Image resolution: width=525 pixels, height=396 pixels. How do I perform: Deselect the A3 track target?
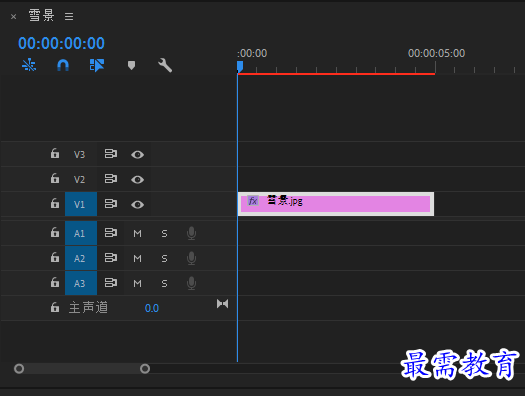pyautogui.click(x=81, y=284)
